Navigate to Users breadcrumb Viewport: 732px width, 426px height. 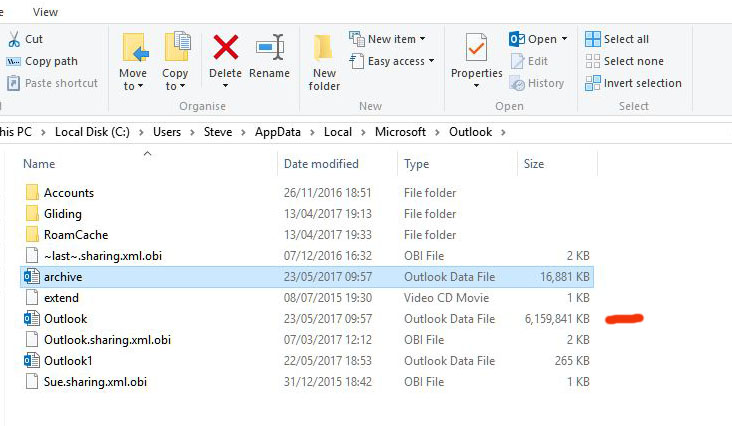(167, 132)
